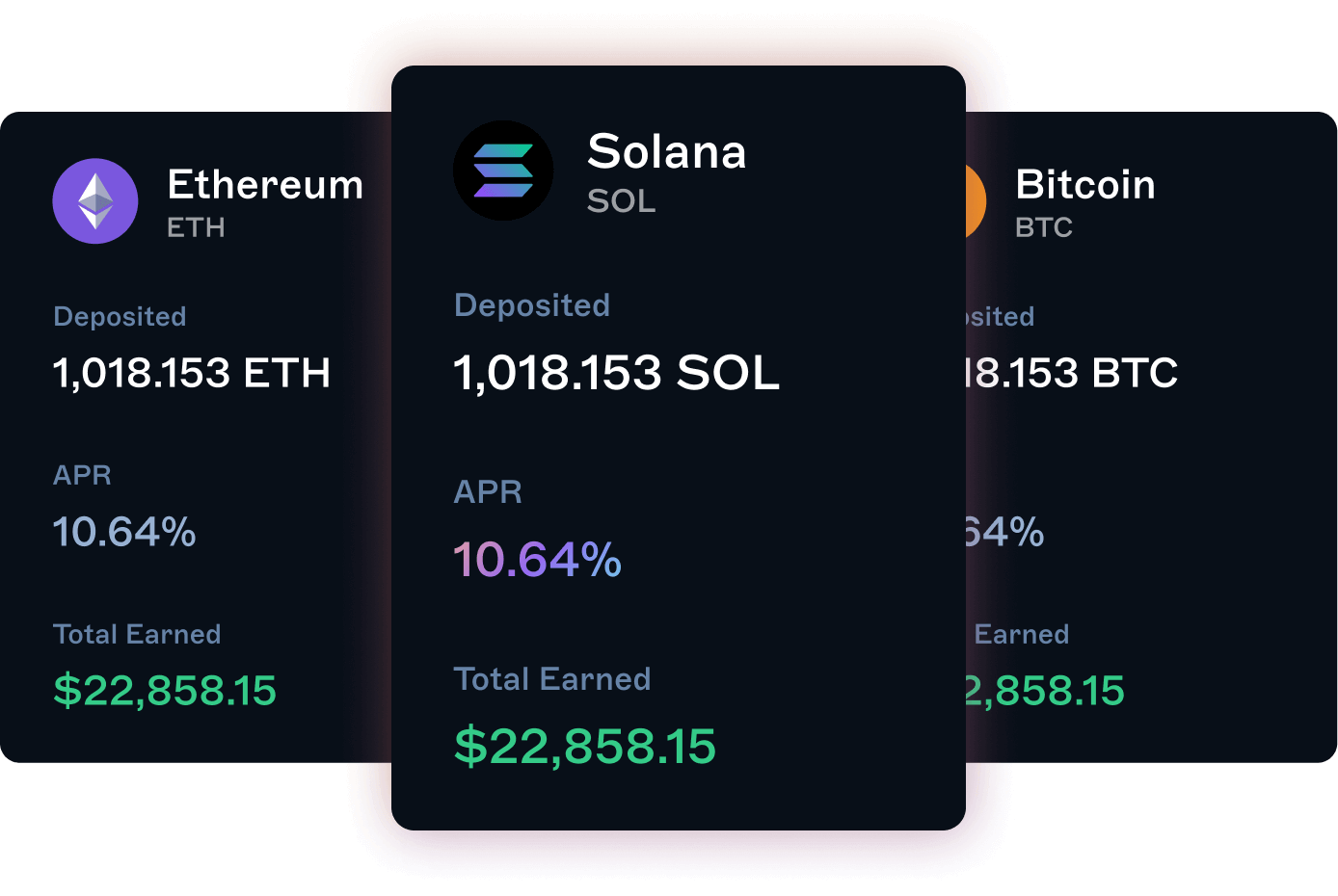Screen dimensions: 1338x896
Task: Click the 1,018.153 ETH deposited amount
Action: point(192,373)
